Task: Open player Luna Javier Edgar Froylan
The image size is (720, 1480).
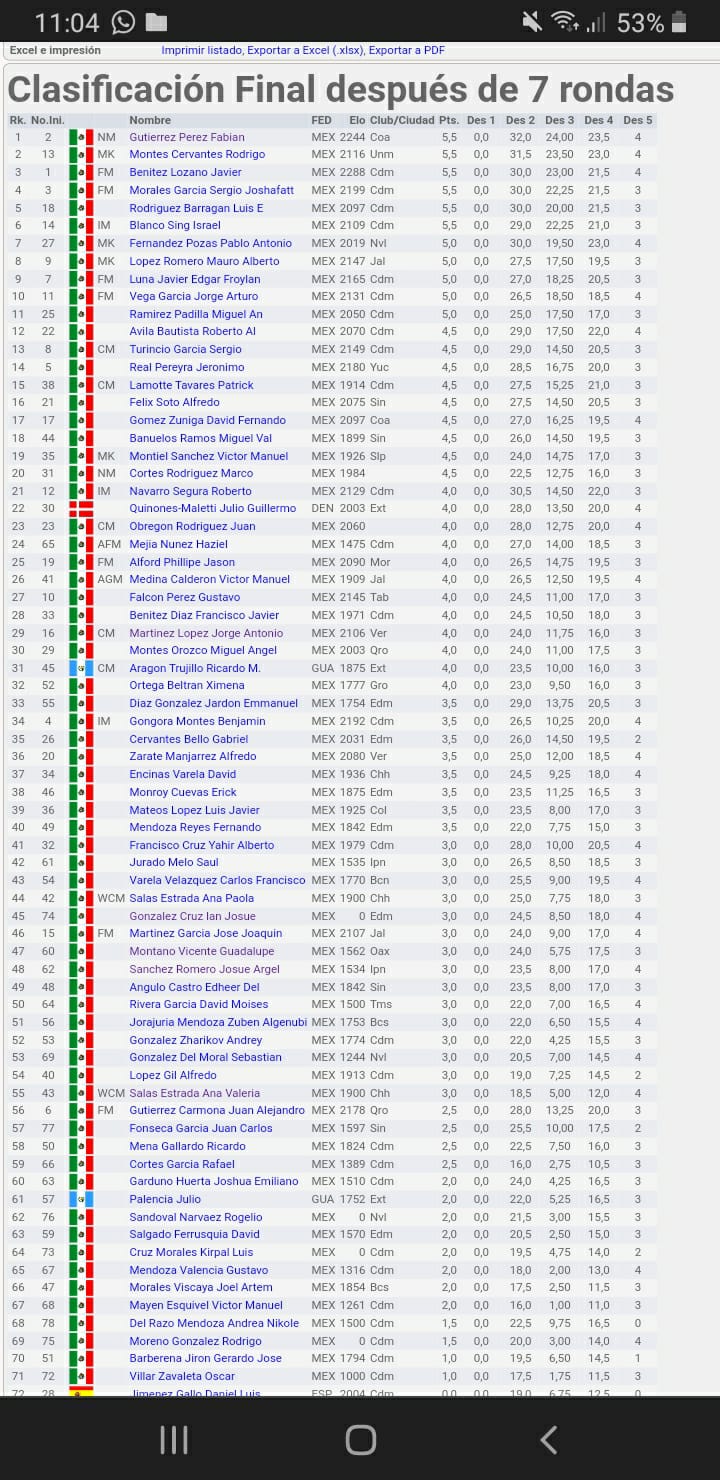Action: tap(195, 279)
